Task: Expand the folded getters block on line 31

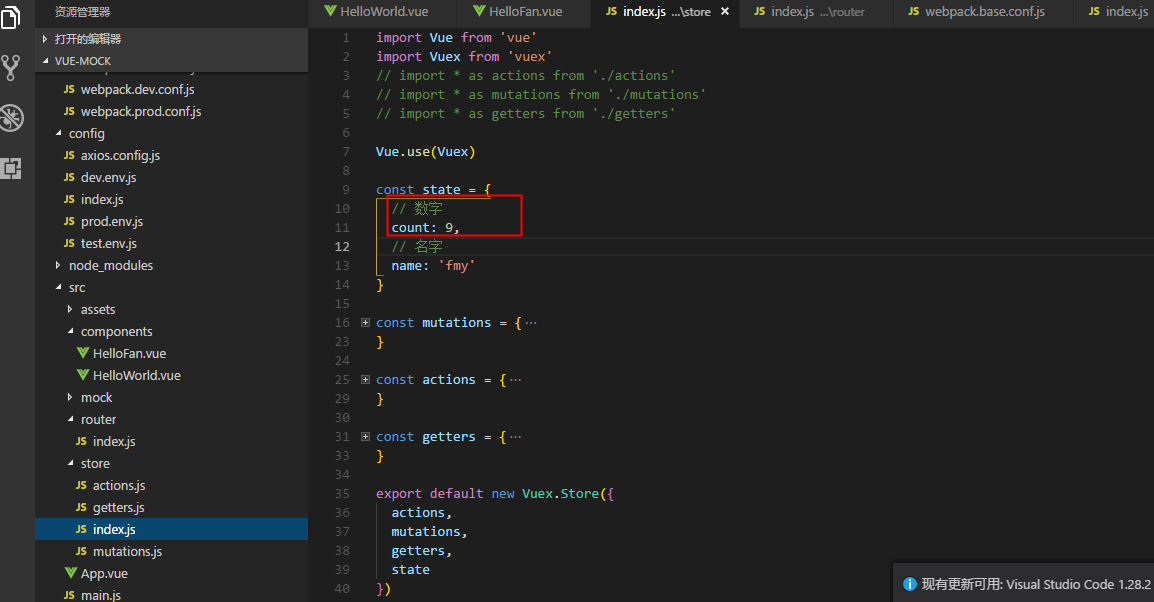Action: click(366, 436)
